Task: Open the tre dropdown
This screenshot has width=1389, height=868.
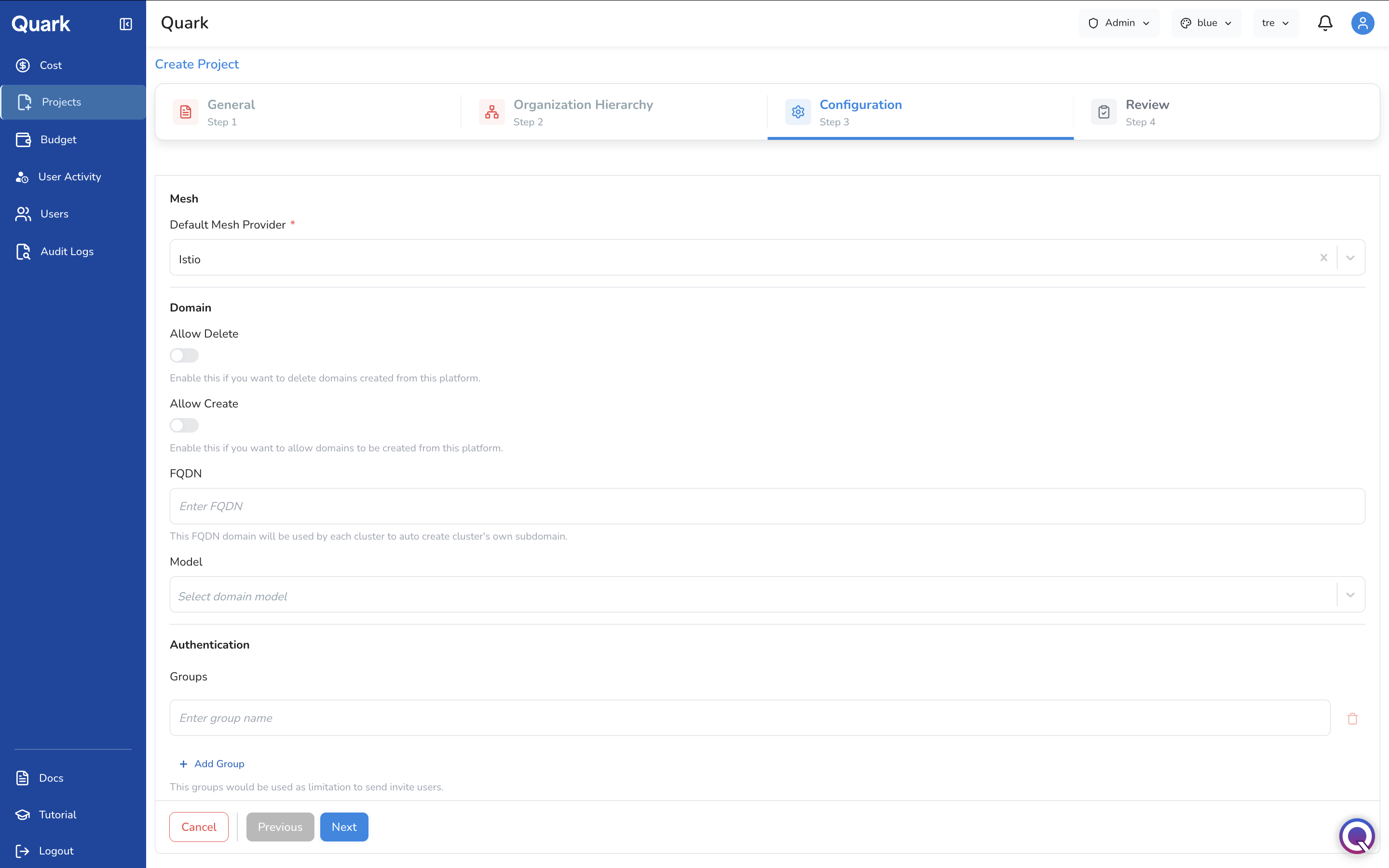Action: 1275,23
